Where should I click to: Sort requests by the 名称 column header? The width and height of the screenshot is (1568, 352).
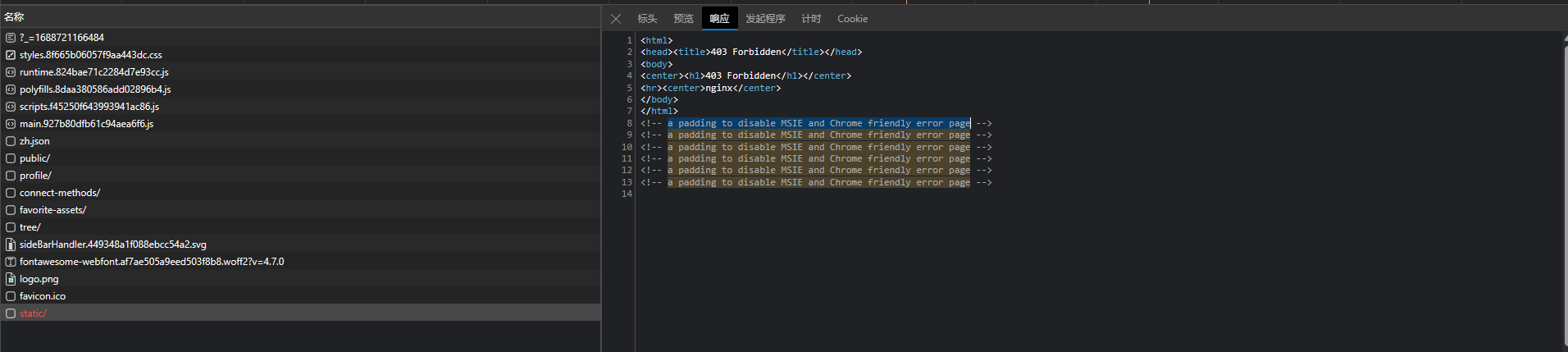click(300, 16)
